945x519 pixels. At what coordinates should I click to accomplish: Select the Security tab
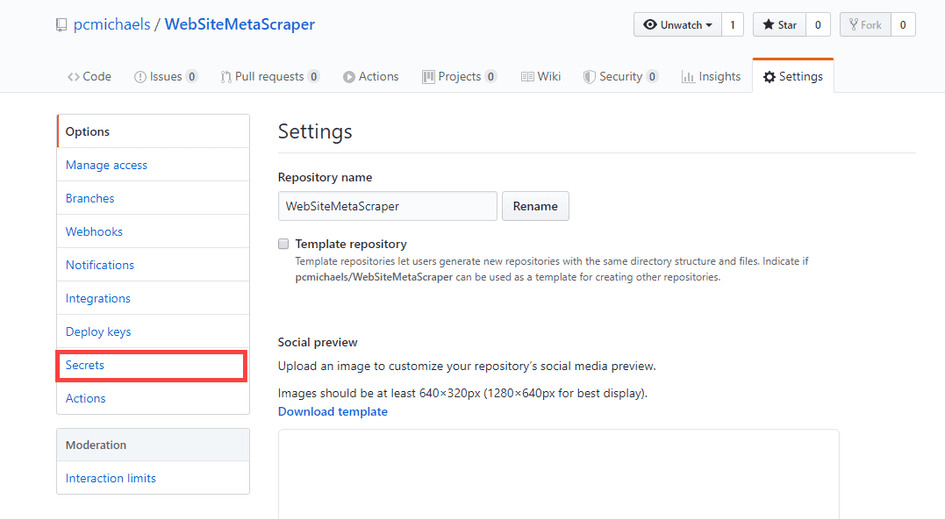tap(621, 77)
